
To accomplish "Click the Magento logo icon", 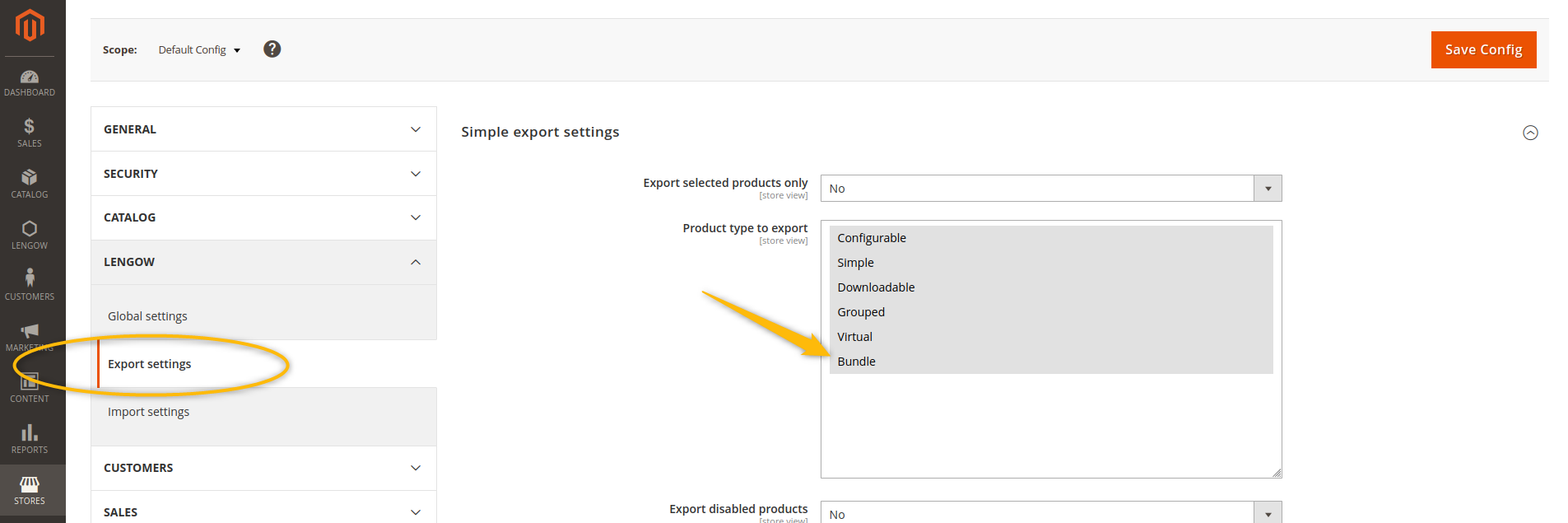I will click(x=30, y=26).
